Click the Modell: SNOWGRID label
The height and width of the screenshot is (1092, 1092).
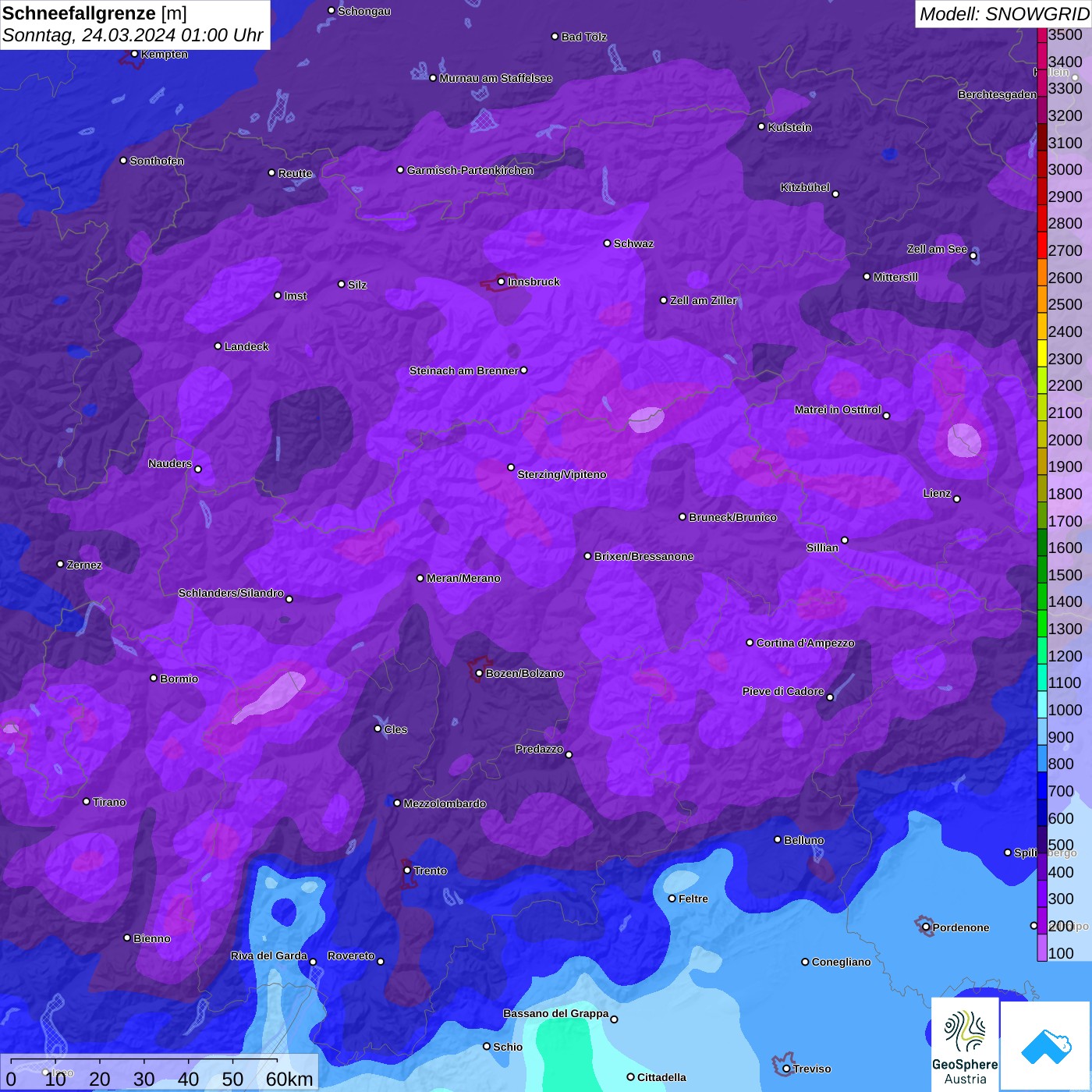pos(1004,13)
